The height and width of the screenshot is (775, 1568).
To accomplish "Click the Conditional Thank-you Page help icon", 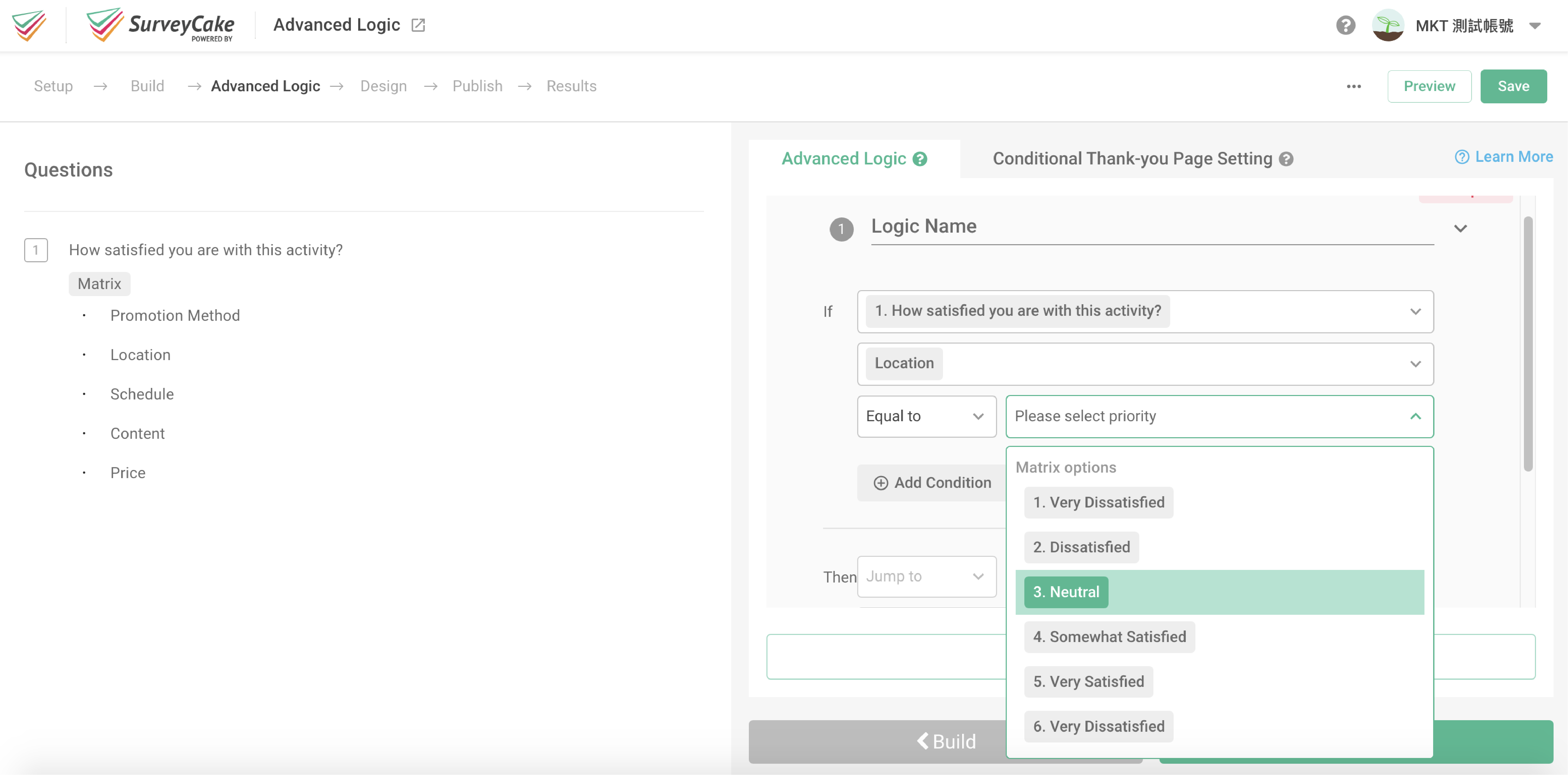I will point(1286,159).
